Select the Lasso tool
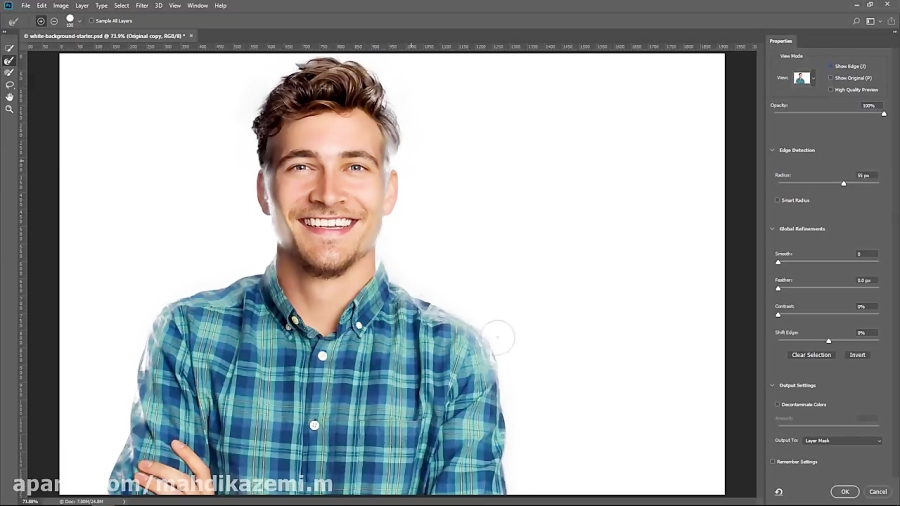The width and height of the screenshot is (900, 506). pos(9,85)
